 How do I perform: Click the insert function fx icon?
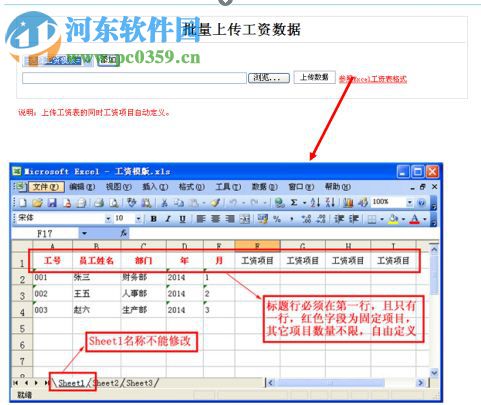124,233
